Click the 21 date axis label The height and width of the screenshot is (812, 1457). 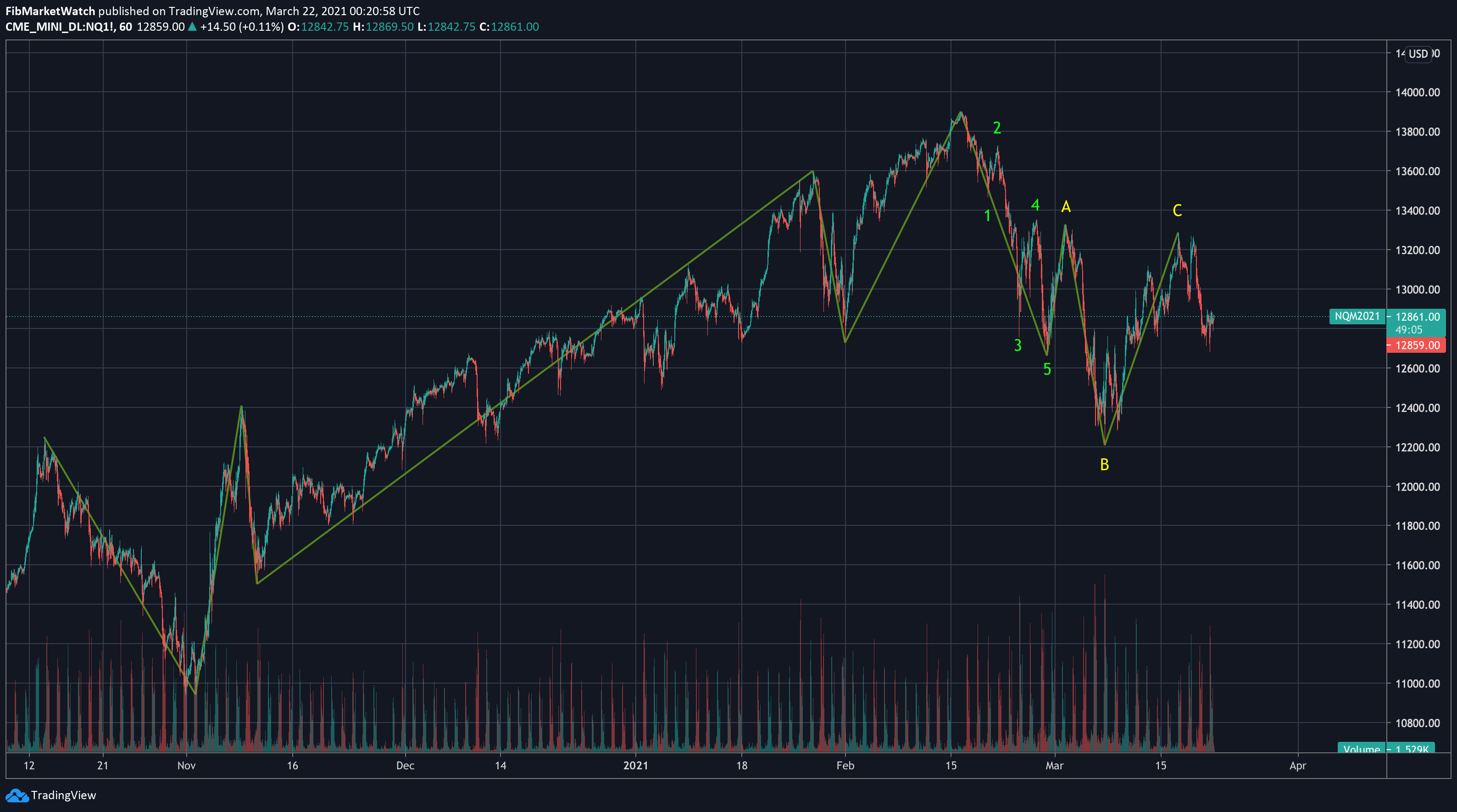pos(102,766)
